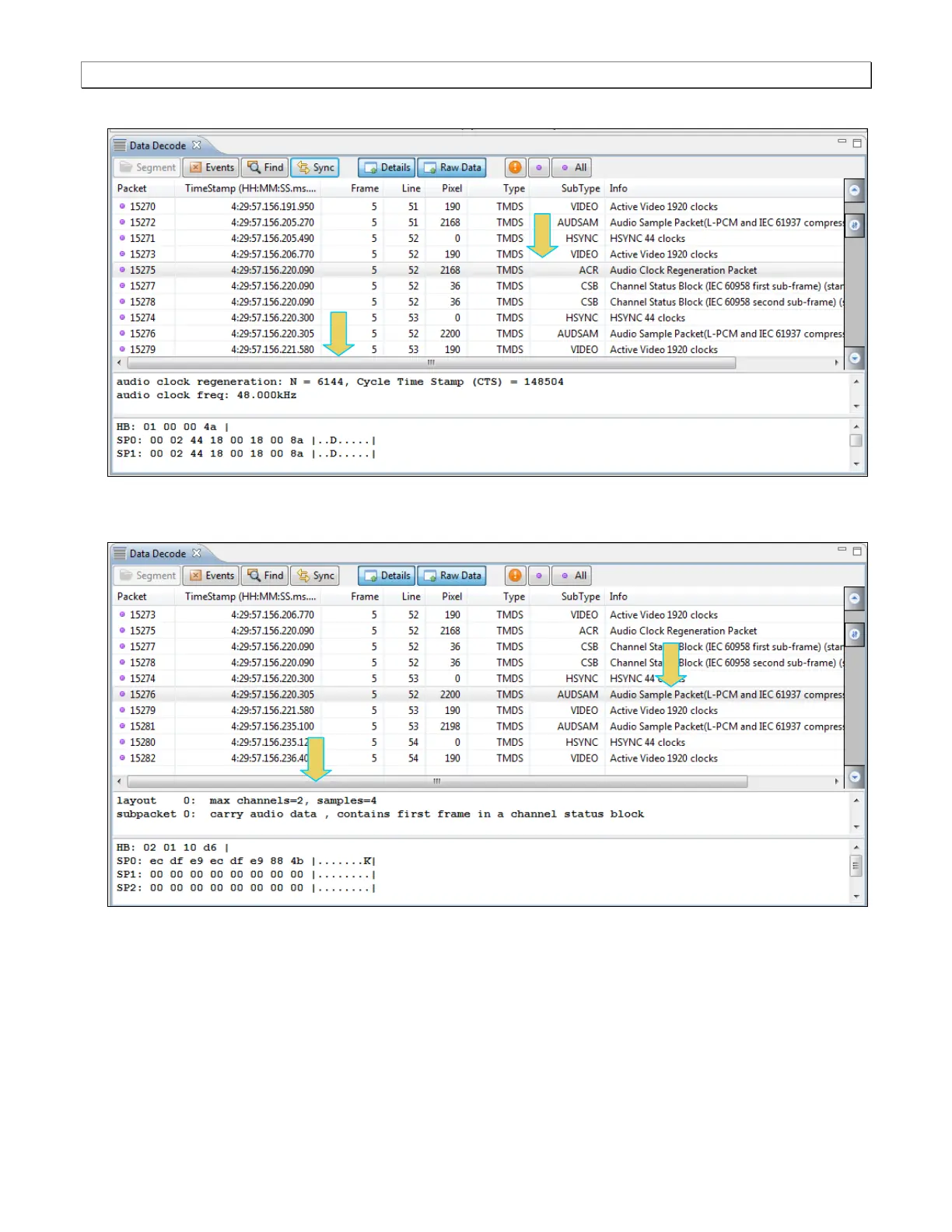Toggle Sync button in upper Data Decode panel
This screenshot has height=1232, width=952.
(x=315, y=167)
